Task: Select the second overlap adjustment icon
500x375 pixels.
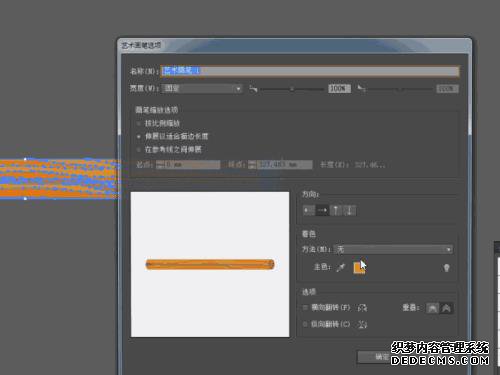Action: pyautogui.click(x=446, y=308)
